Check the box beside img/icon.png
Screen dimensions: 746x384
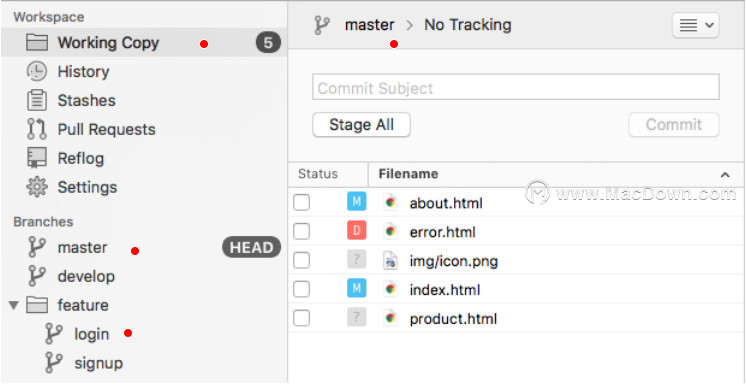[301, 260]
